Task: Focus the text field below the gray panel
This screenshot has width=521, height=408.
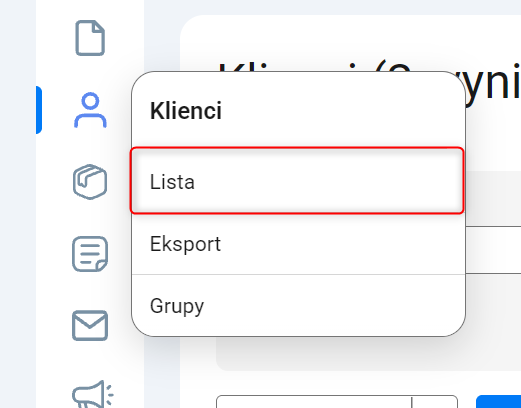Action: coord(314,402)
